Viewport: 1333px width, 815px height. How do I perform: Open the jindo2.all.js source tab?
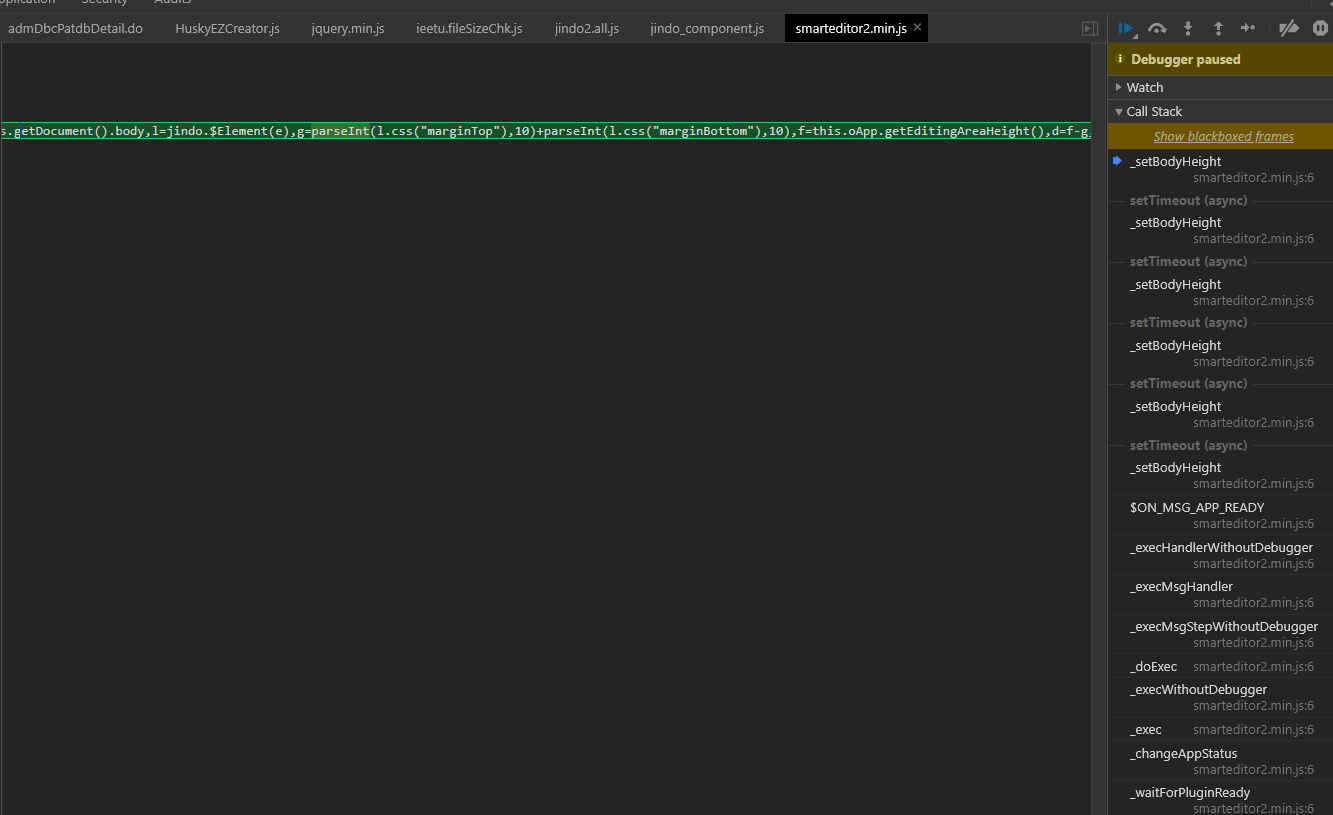[586, 28]
